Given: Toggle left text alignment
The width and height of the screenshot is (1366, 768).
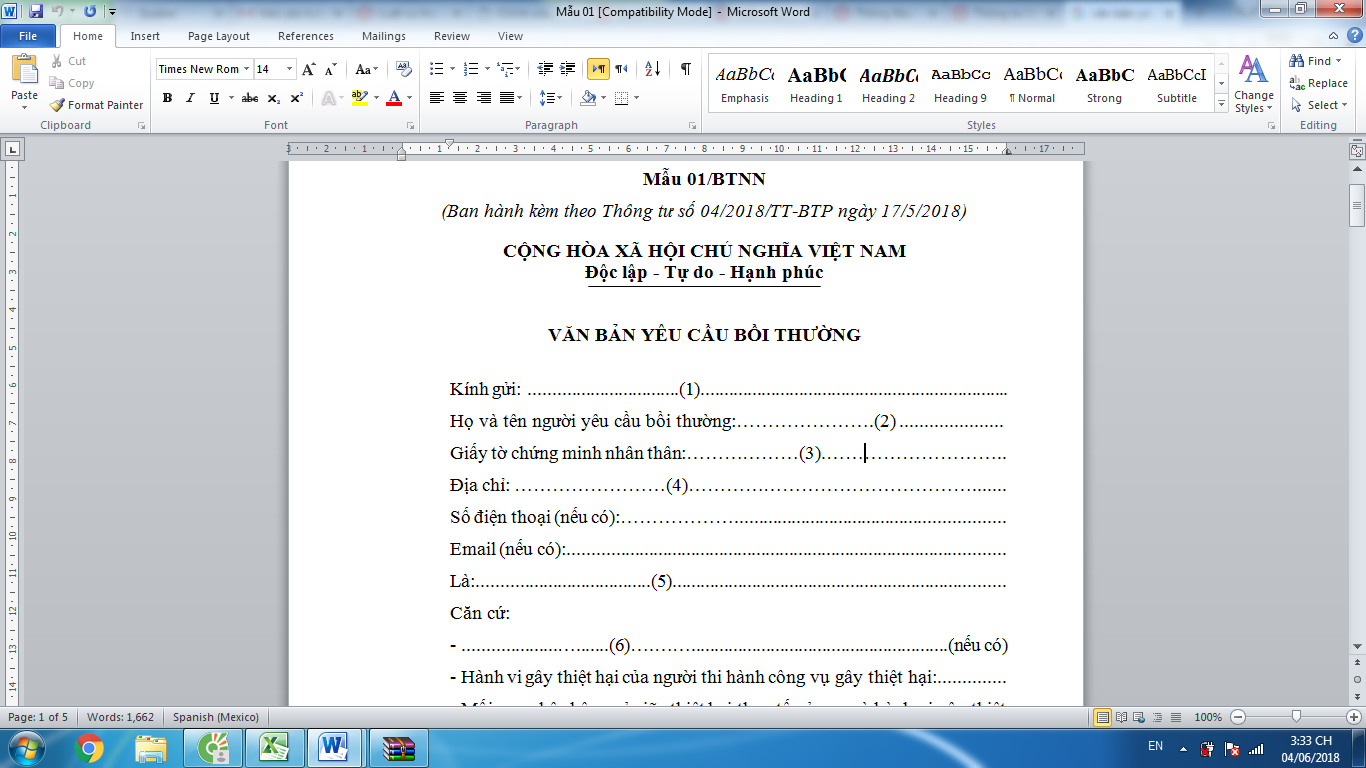Looking at the screenshot, I should (x=437, y=98).
